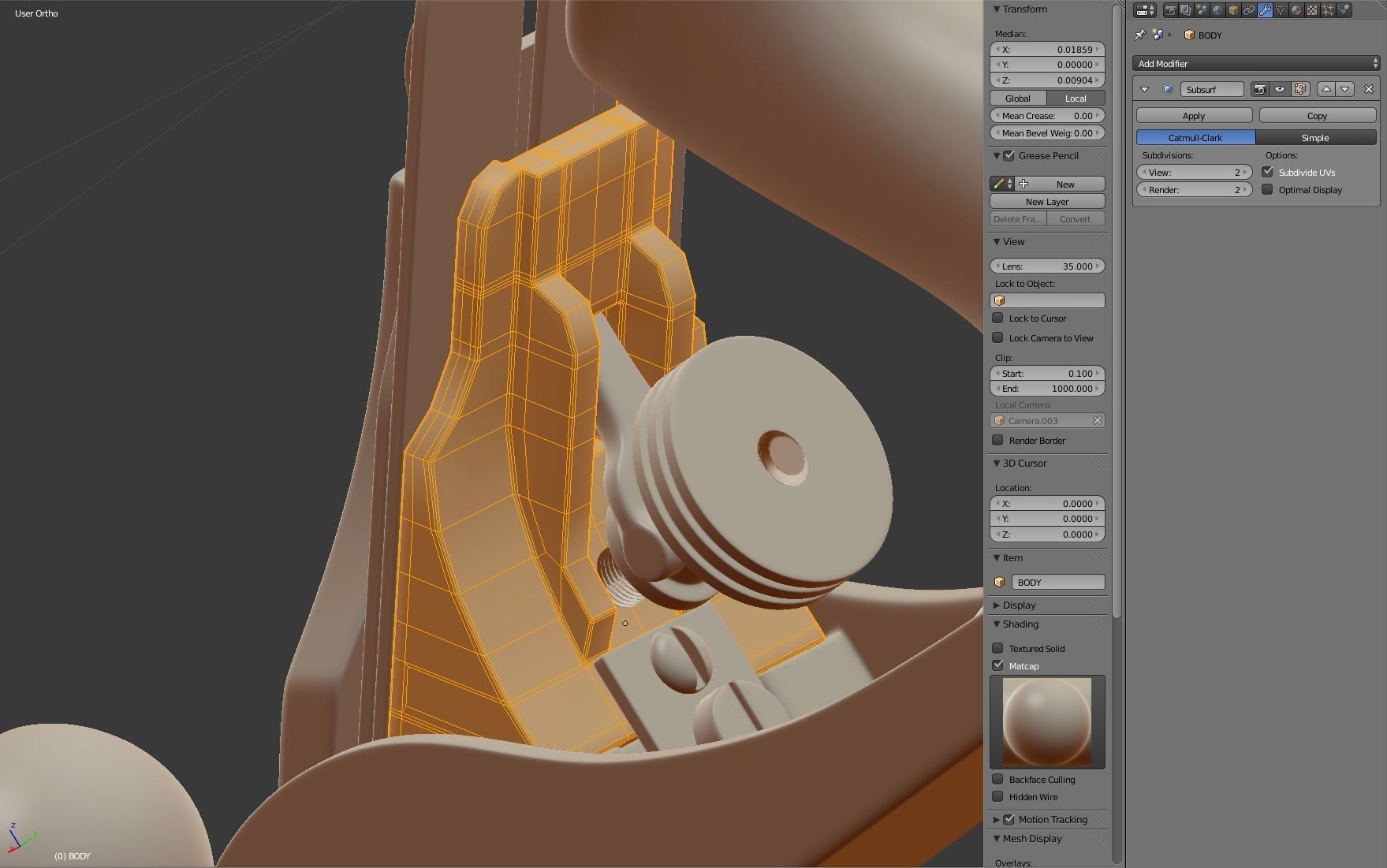The width and height of the screenshot is (1387, 868).
Task: Open Mesh Data triangle tab
Action: [1281, 10]
